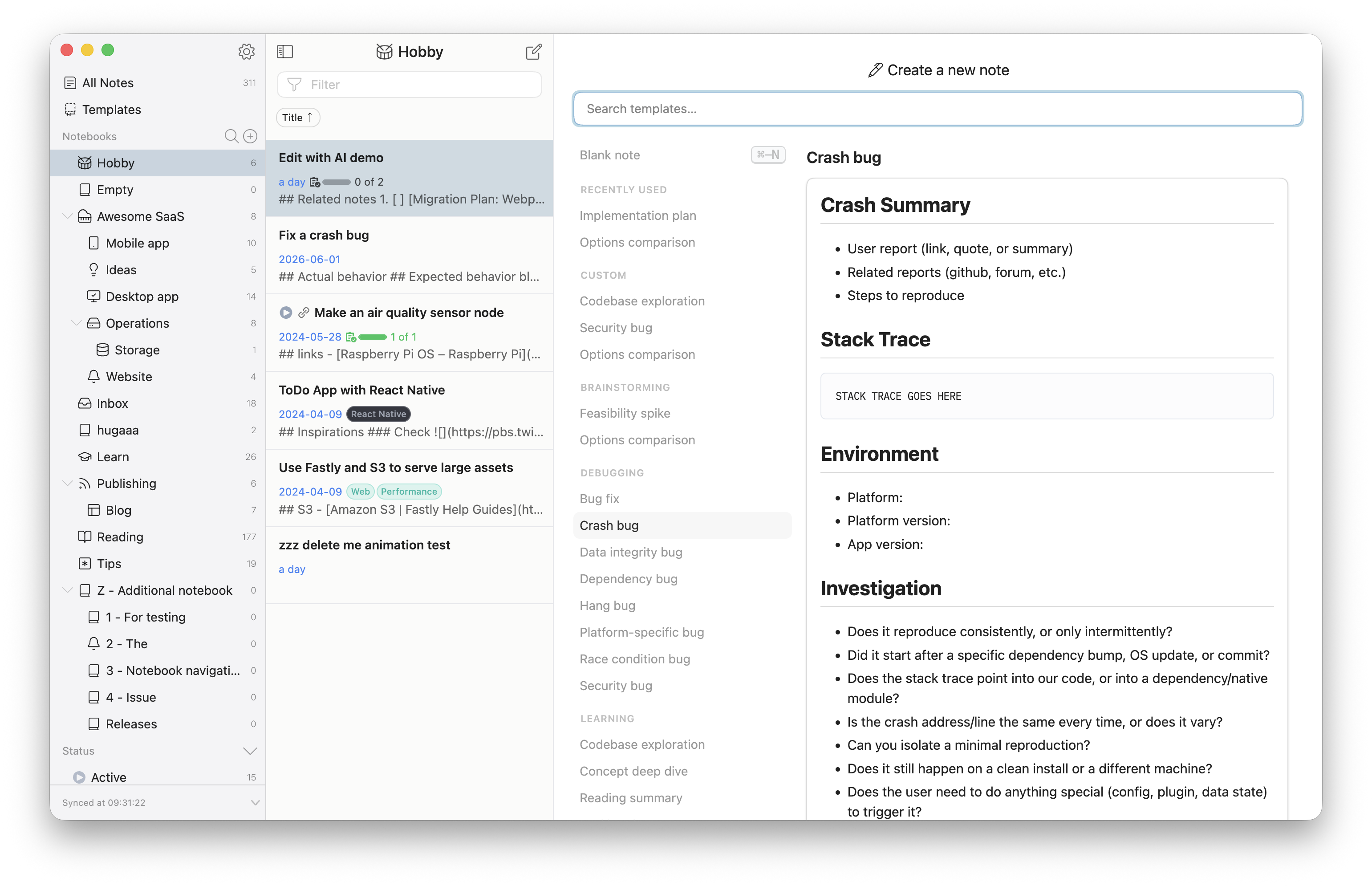The image size is (1372, 886).
Task: Click the play status icon on air quality note
Action: pos(285,313)
